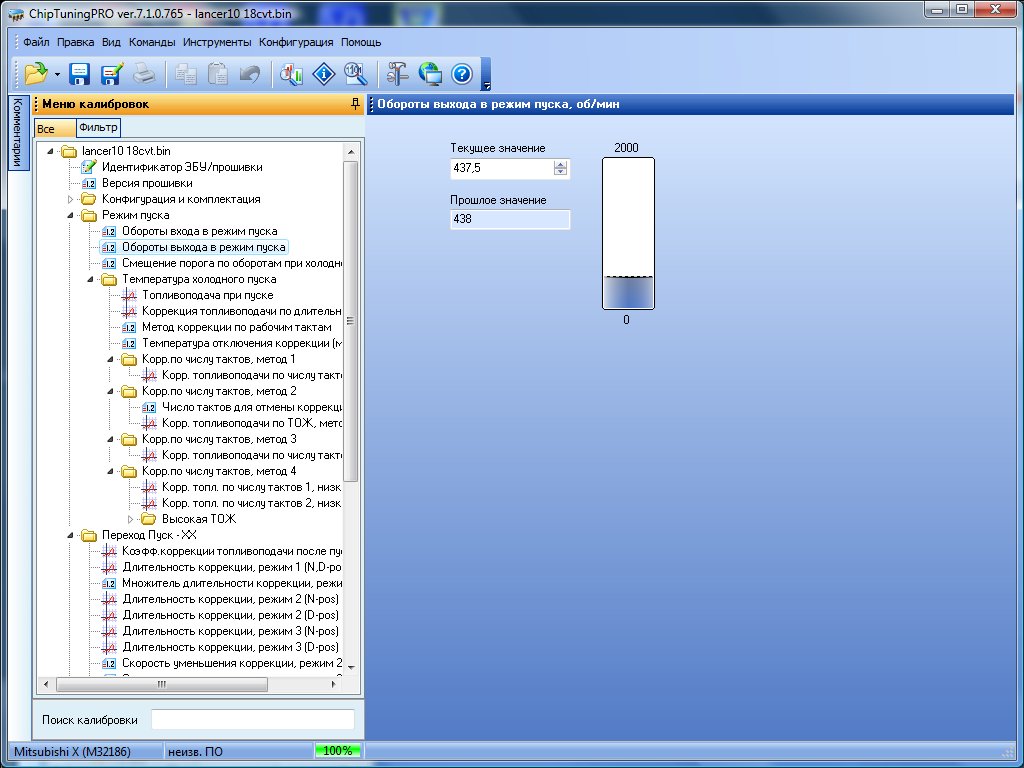Click the blue diamond info icon

tap(323, 73)
